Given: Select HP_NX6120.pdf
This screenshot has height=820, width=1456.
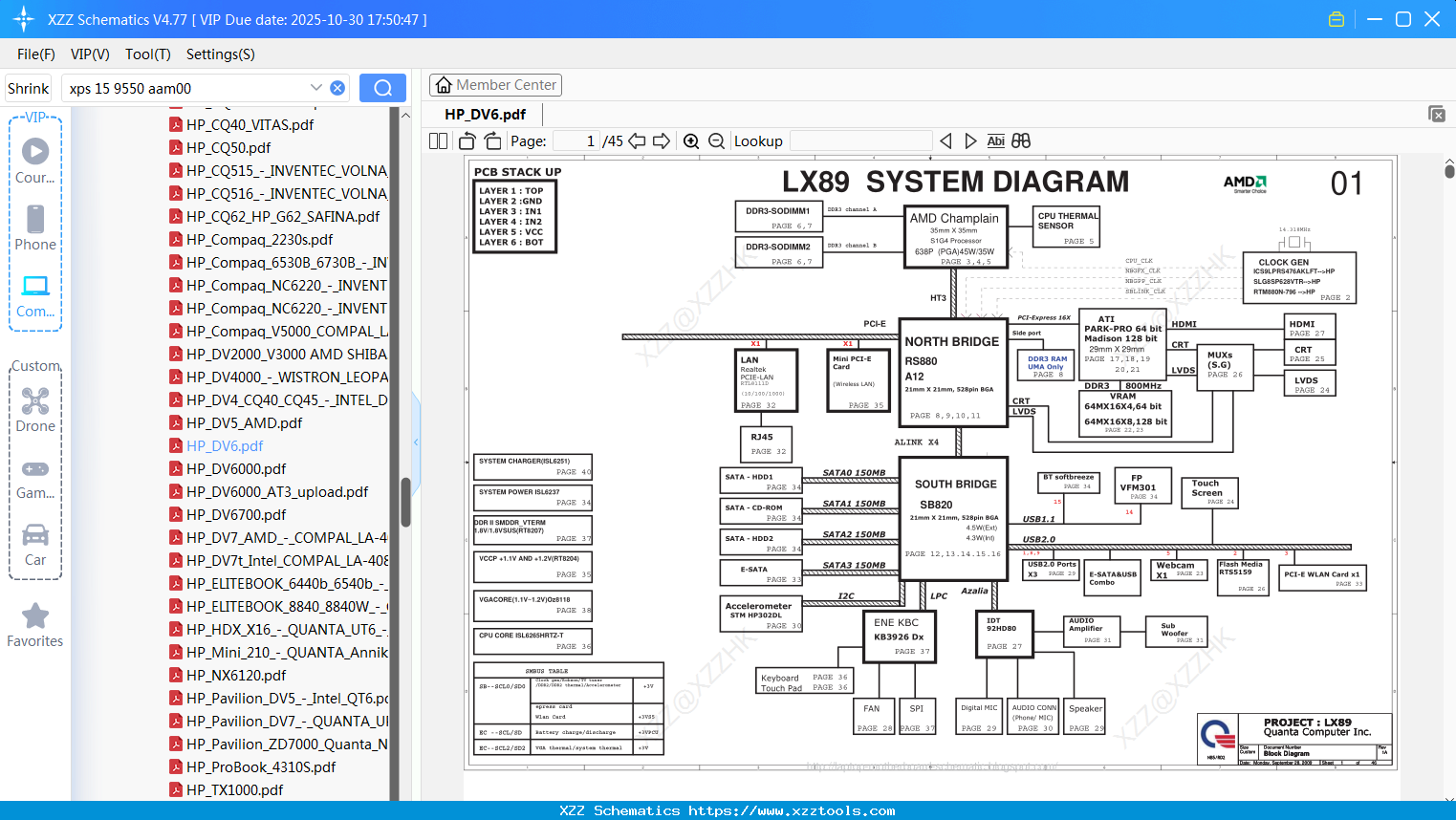Looking at the screenshot, I should 236,676.
